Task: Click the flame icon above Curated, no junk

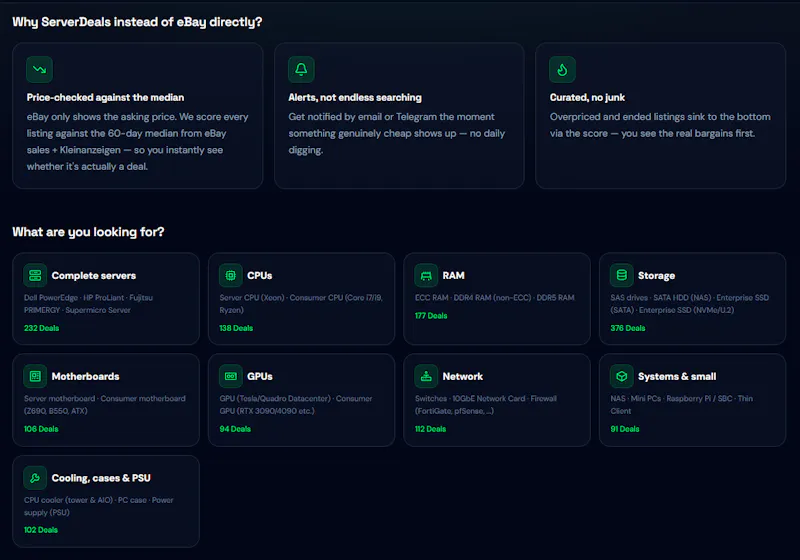Action: (x=562, y=69)
